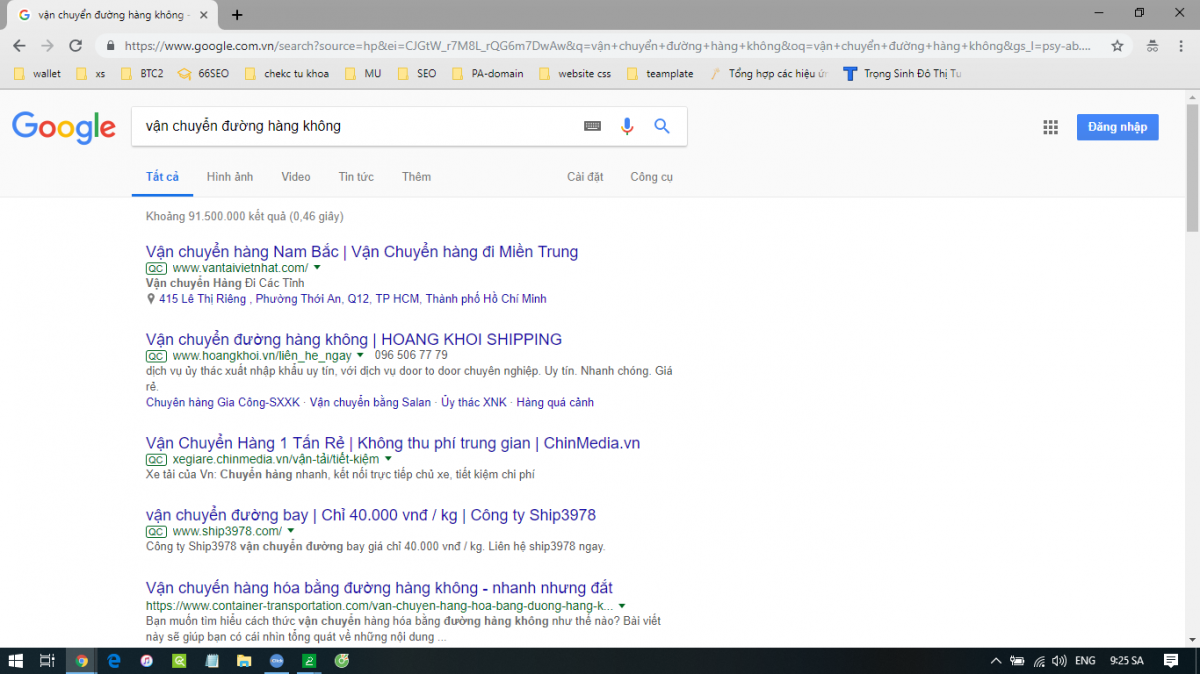This screenshot has height=674, width=1200.
Task: Expand the vantaivietnhat.com ad options arrow
Action: coord(317,268)
